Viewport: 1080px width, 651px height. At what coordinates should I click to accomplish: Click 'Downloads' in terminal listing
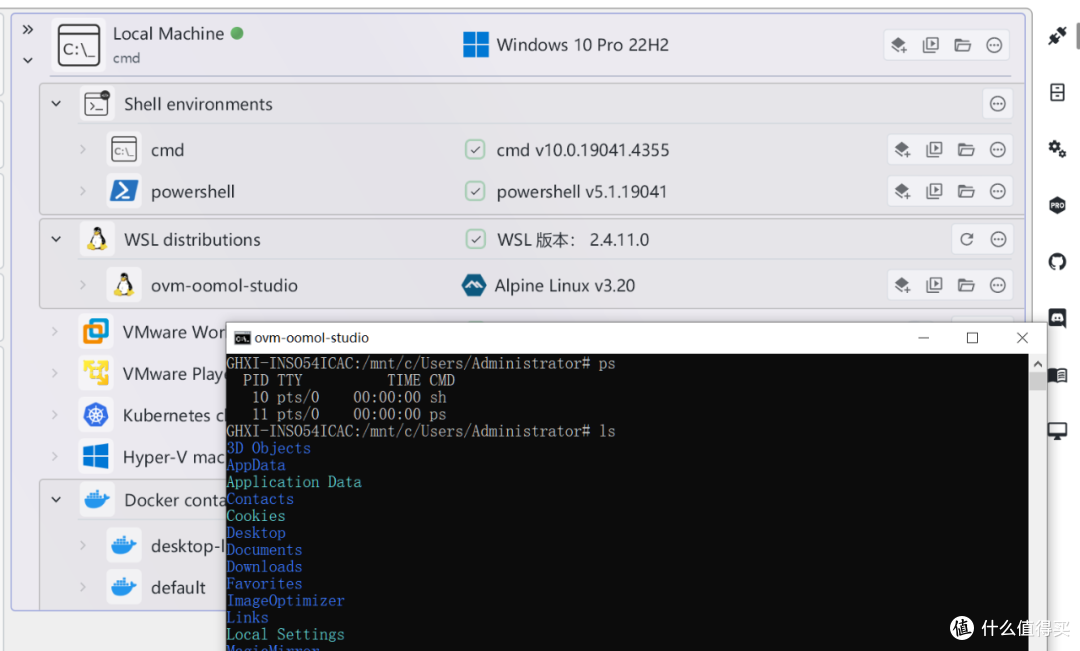point(264,567)
